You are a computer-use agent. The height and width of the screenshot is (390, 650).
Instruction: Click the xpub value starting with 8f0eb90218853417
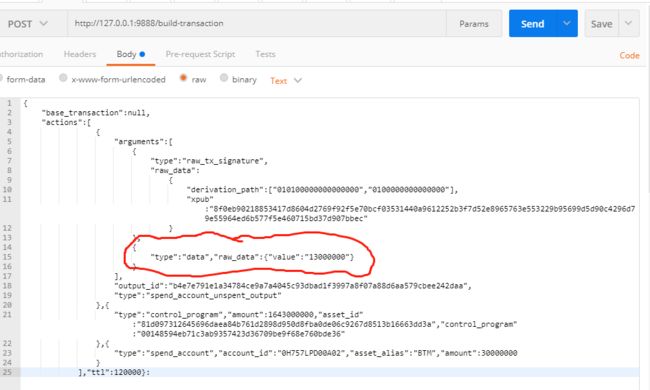(x=420, y=213)
